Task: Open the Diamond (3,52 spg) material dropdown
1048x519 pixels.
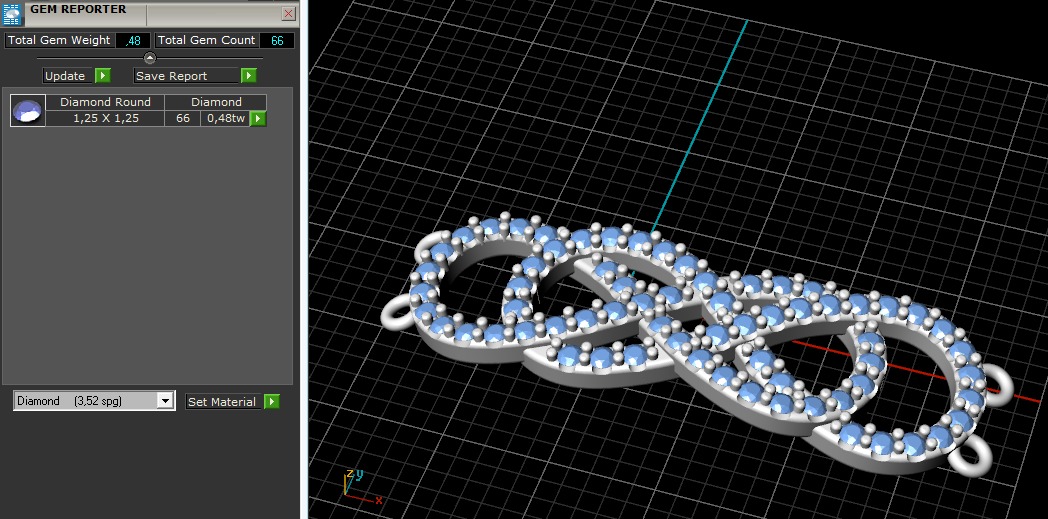Action: [94, 401]
